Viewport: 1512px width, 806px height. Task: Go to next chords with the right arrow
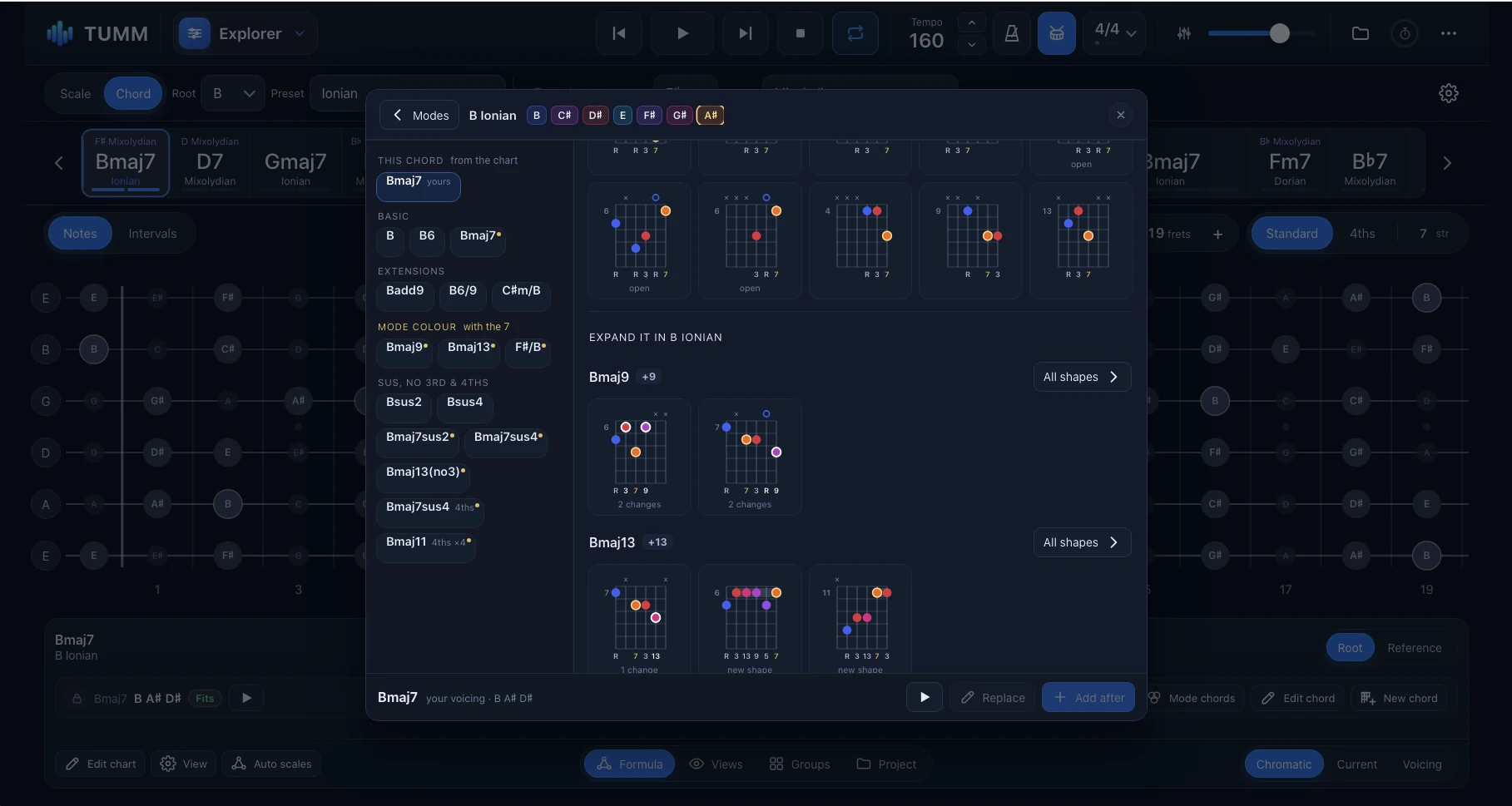(x=1447, y=163)
